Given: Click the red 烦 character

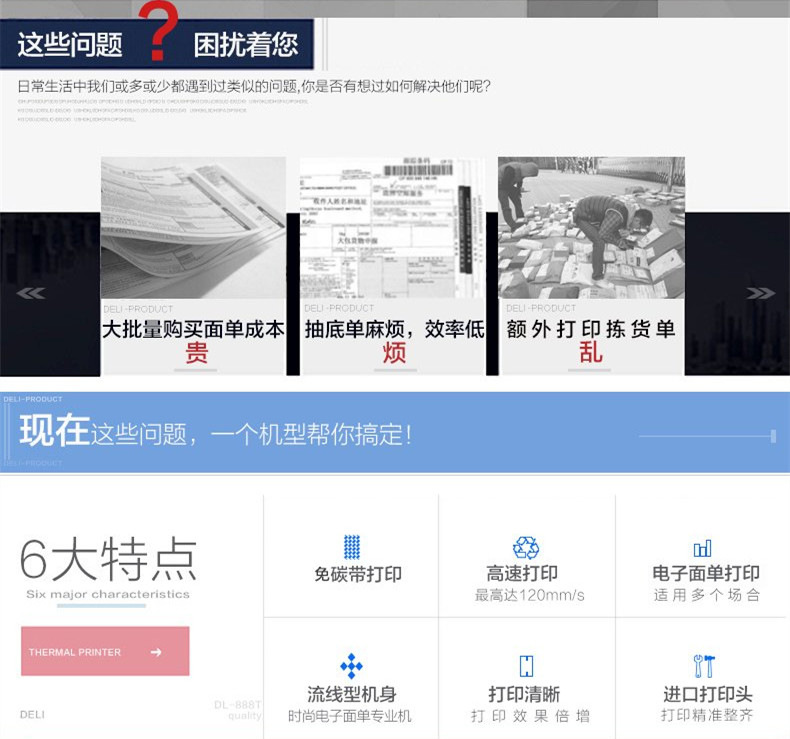Looking at the screenshot, I should 394,352.
